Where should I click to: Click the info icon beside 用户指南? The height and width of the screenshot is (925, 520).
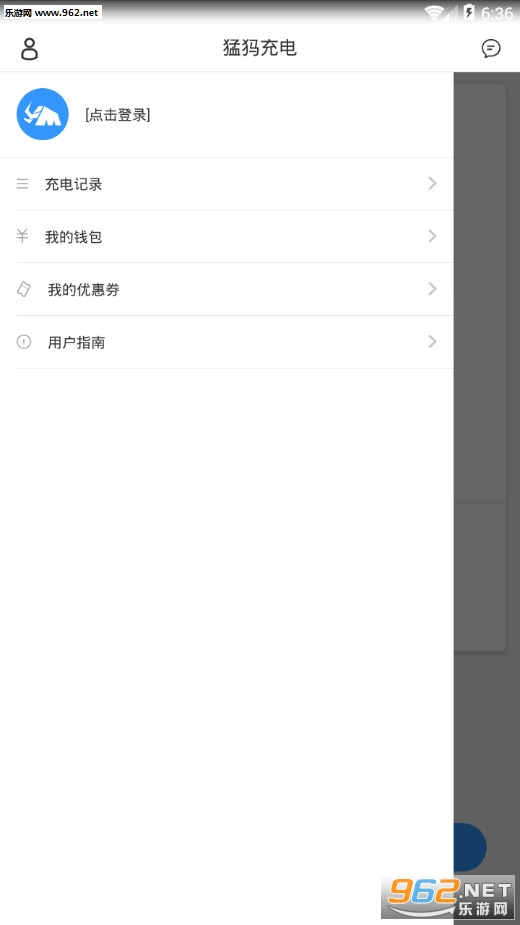click(x=24, y=342)
